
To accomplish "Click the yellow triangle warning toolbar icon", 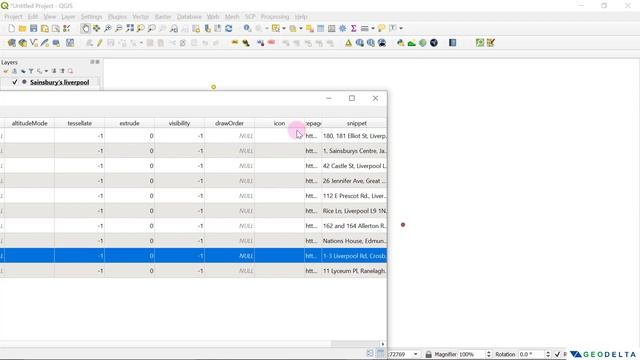I will [348, 43].
